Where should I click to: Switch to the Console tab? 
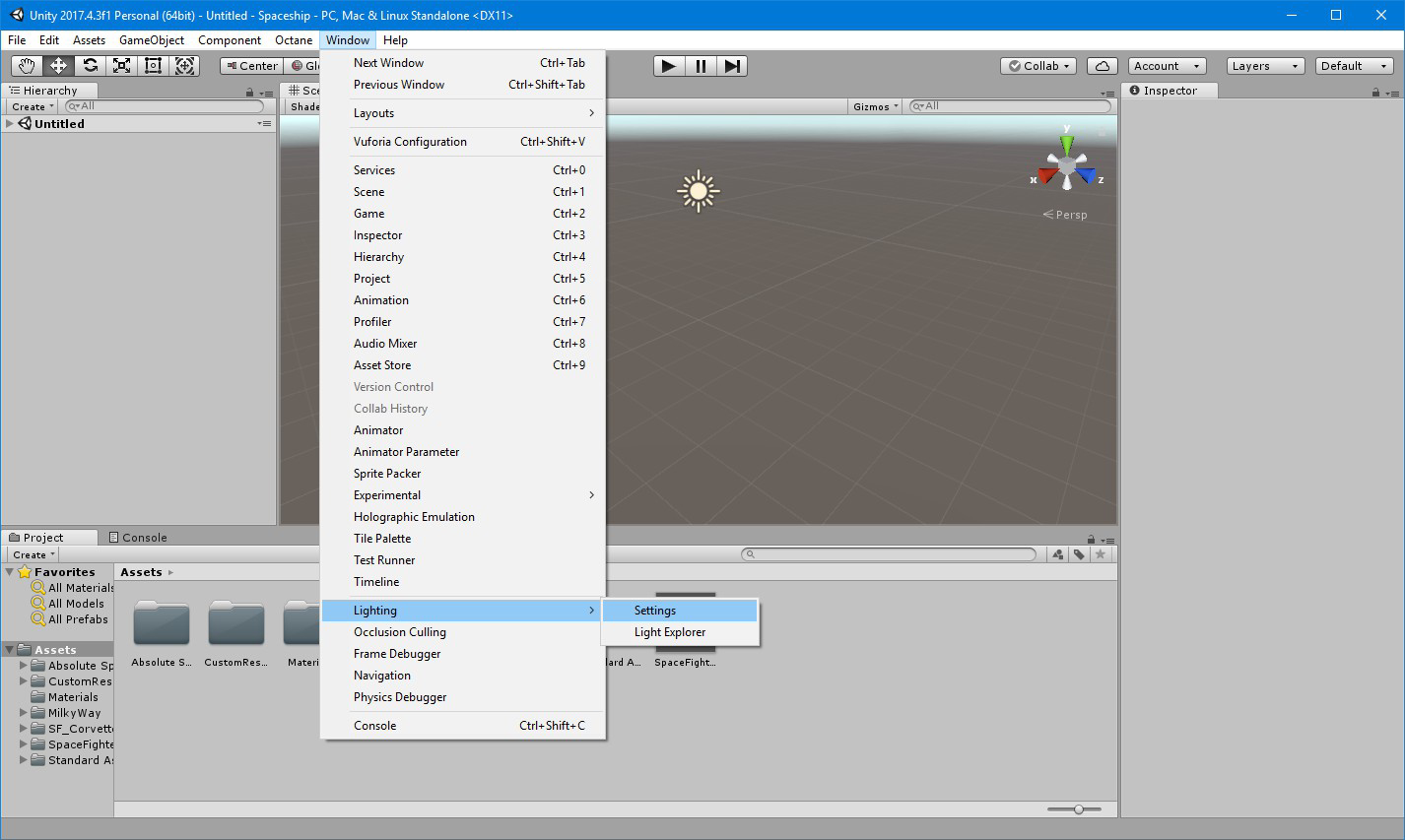click(138, 538)
